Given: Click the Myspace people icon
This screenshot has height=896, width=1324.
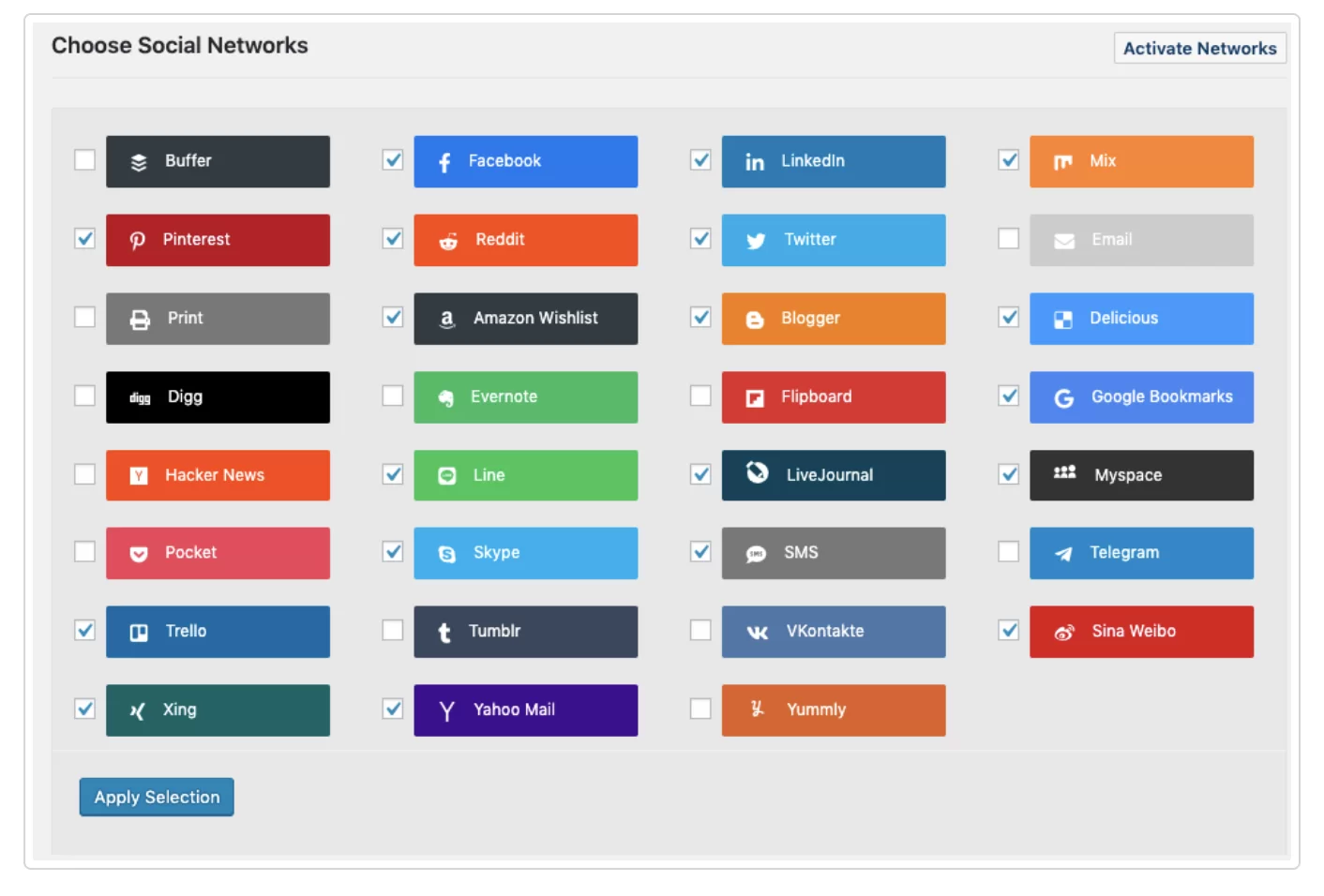Looking at the screenshot, I should pyautogui.click(x=1065, y=472).
